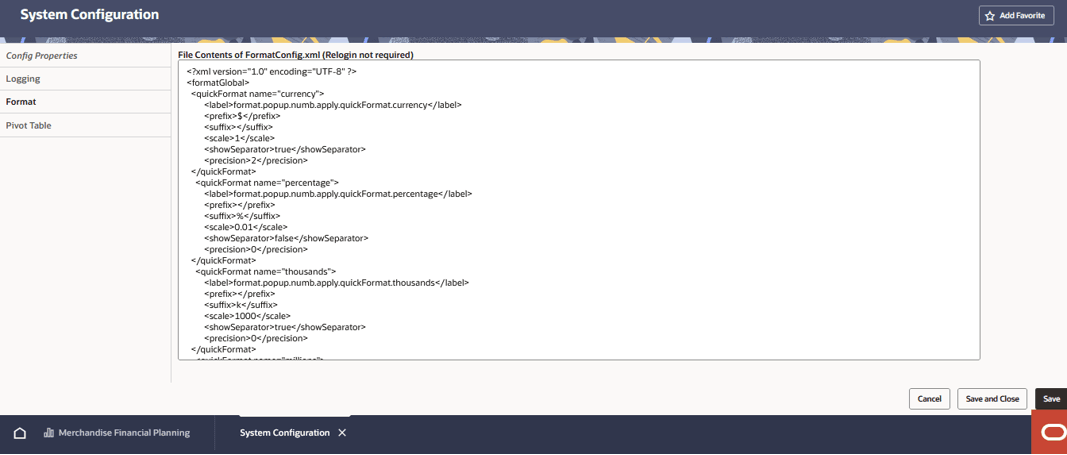The image size is (1067, 455).
Task: Click the quickFormat name="percentage" line
Action: coord(267,183)
